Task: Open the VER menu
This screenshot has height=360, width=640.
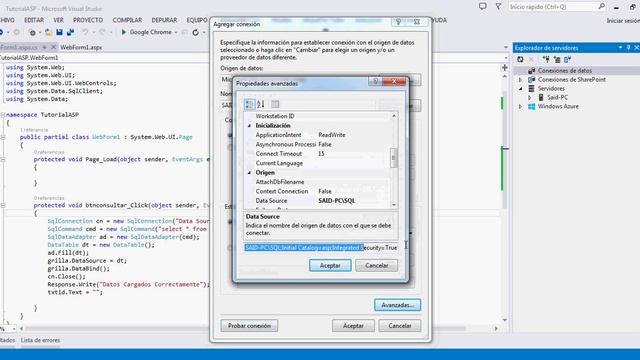Action: tap(58, 20)
